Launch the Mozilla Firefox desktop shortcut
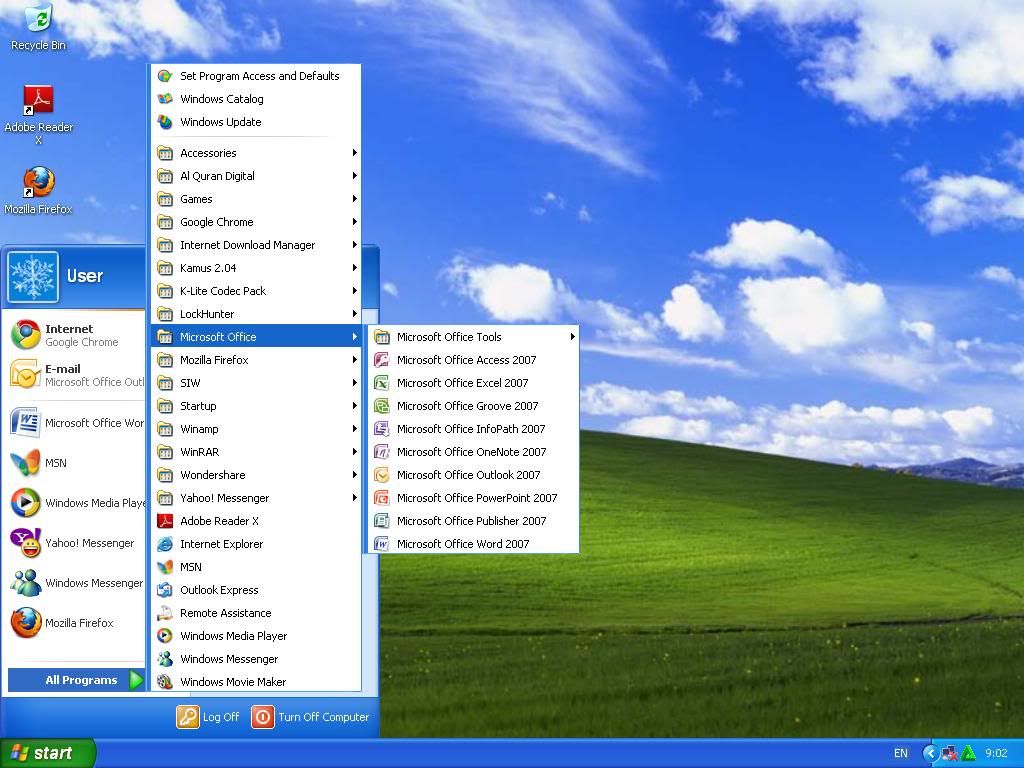 39,182
